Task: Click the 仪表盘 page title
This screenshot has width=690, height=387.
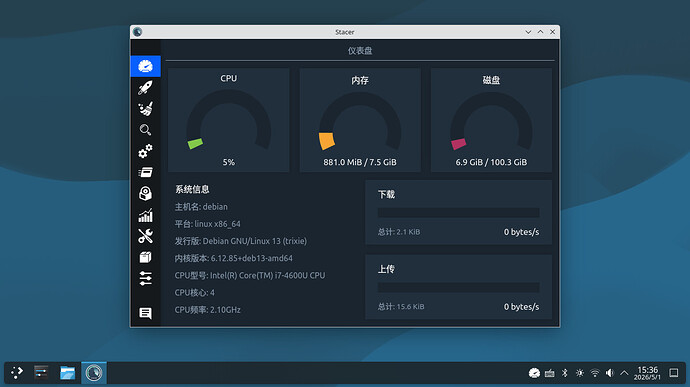Action: point(360,51)
